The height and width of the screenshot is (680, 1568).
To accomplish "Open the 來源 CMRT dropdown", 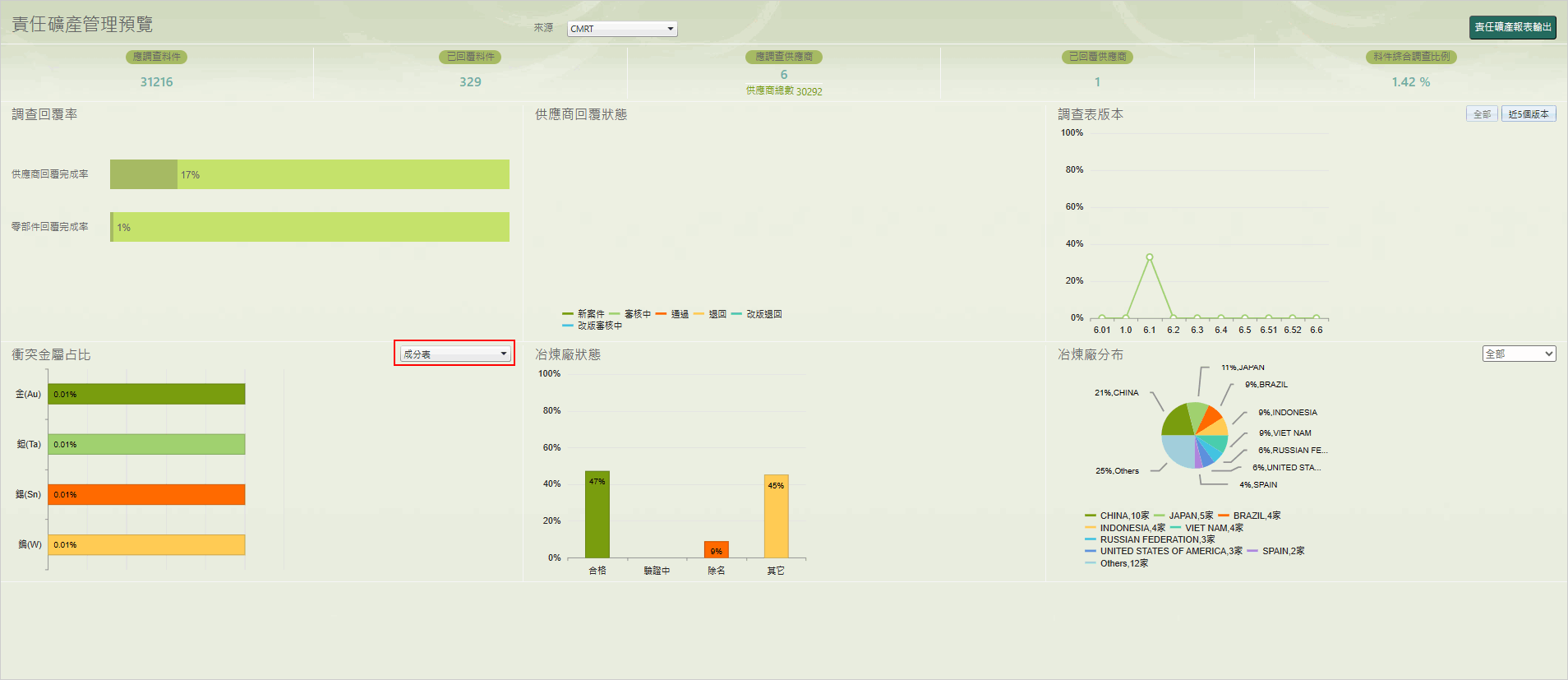I will coord(622,29).
